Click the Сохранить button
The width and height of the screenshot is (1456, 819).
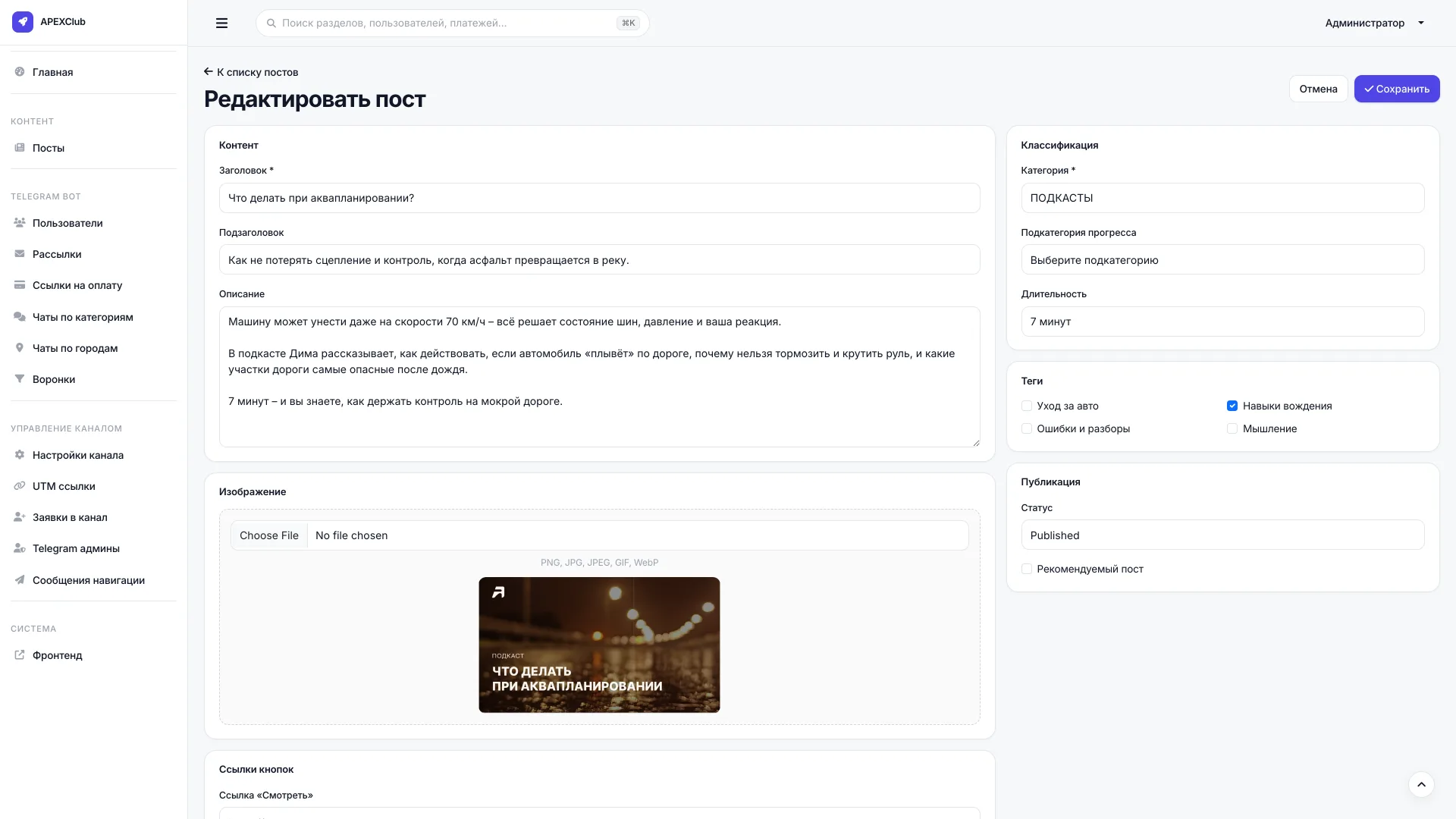1397,89
